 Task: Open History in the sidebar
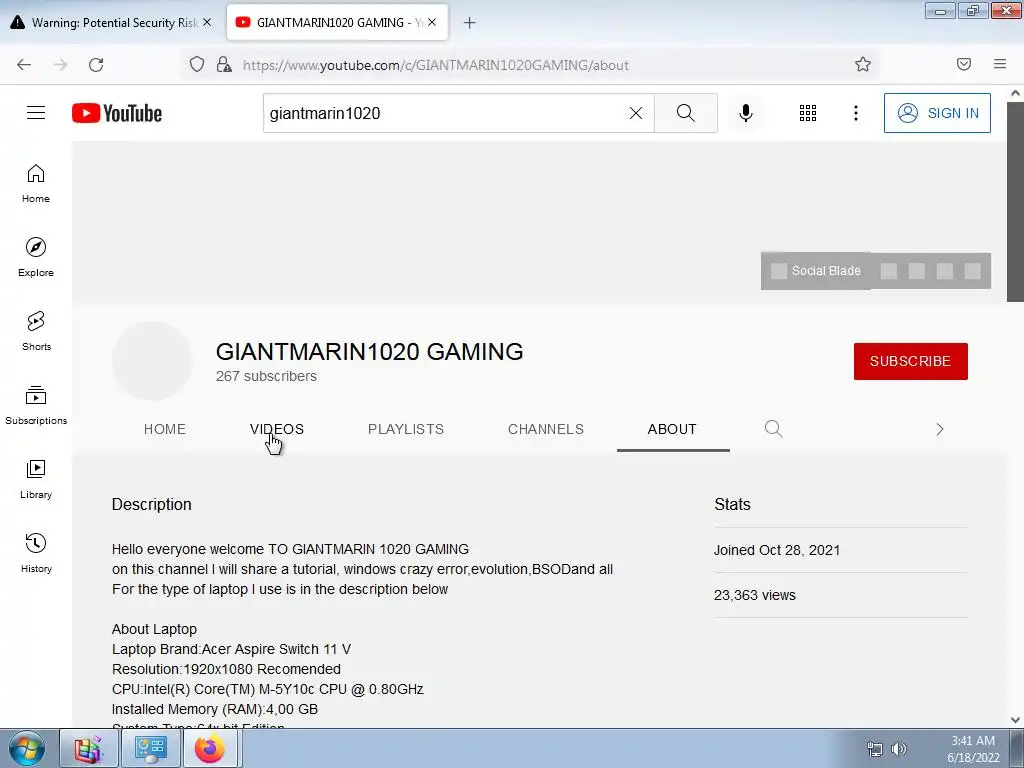click(x=36, y=553)
